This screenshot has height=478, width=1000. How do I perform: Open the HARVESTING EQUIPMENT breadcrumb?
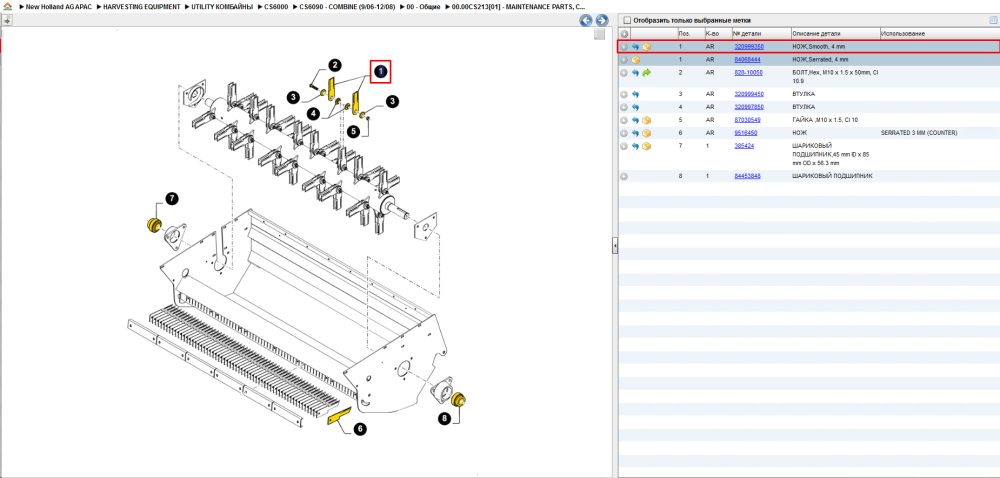point(142,6)
